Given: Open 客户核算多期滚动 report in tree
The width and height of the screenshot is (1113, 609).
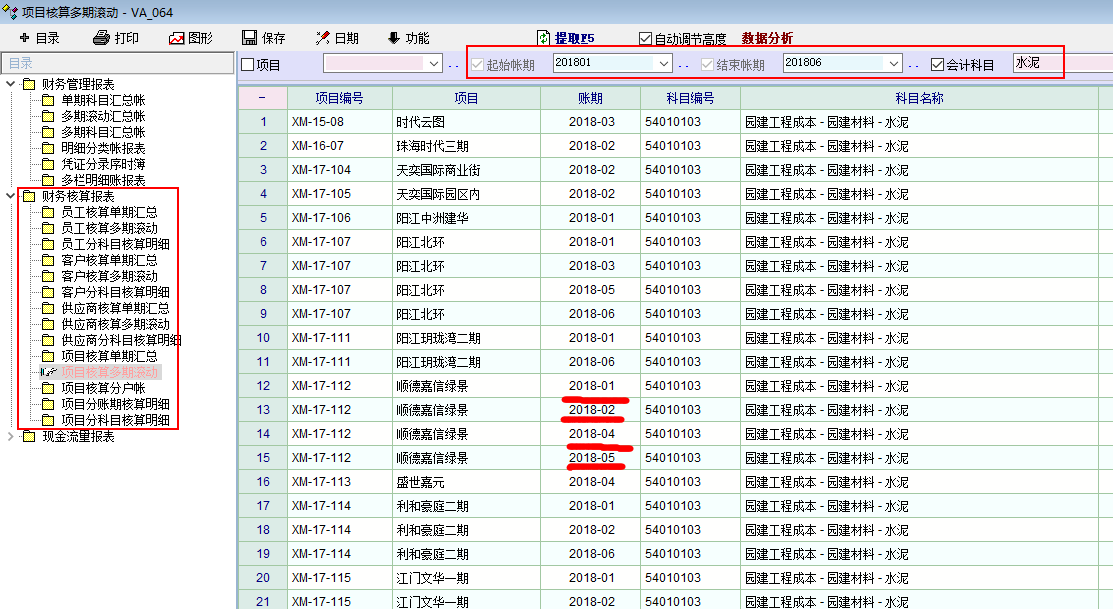Looking at the screenshot, I should point(109,276).
